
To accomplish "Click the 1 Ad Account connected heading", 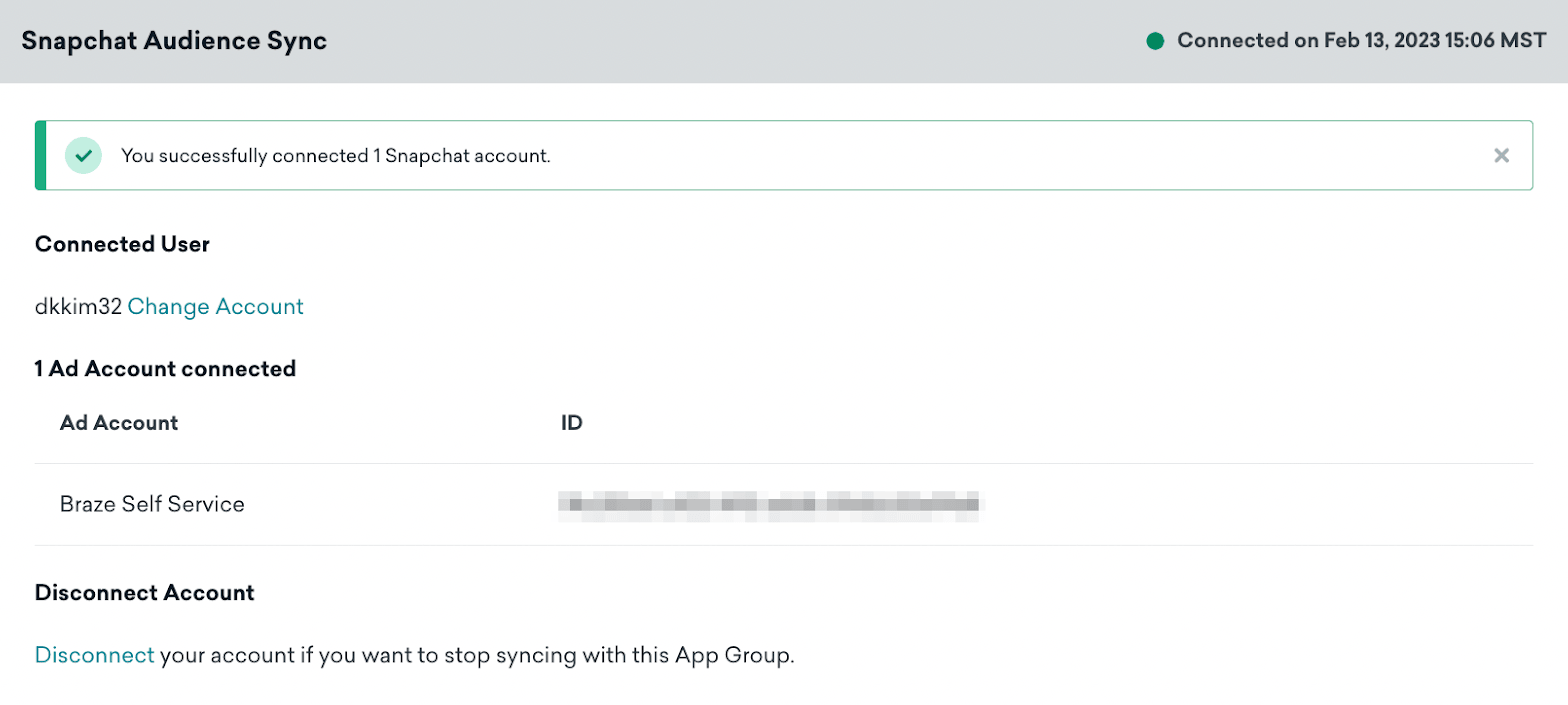I will (165, 369).
